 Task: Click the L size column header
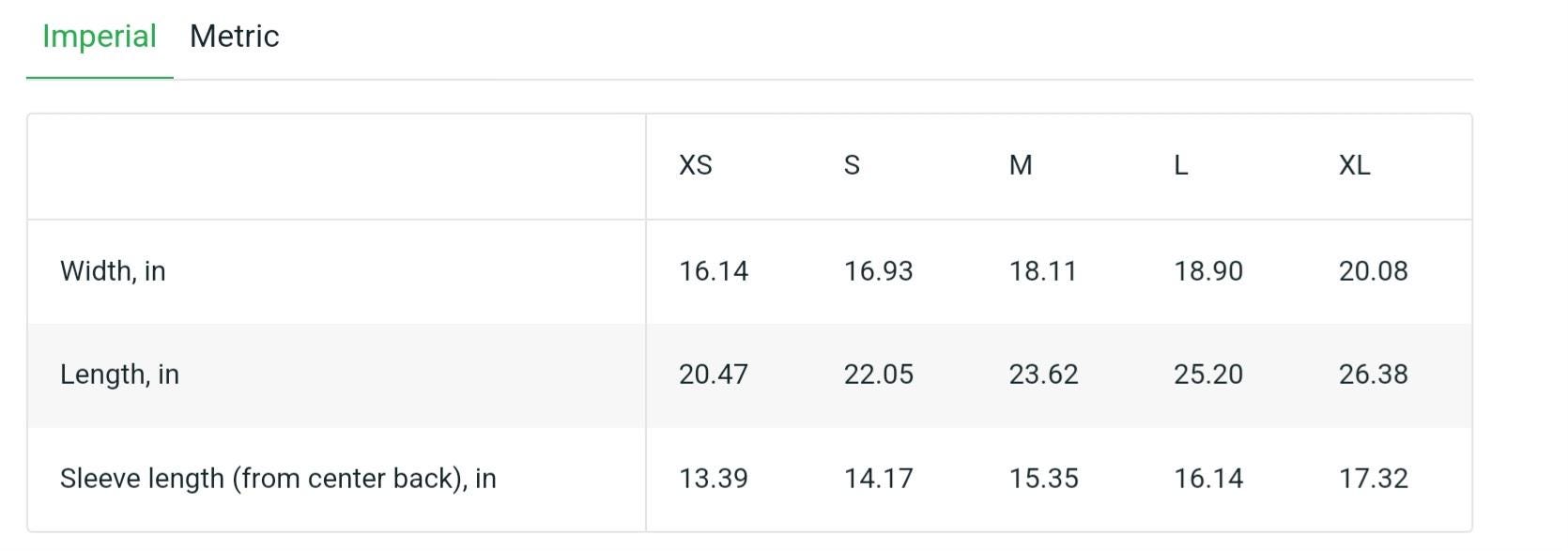tap(1181, 165)
